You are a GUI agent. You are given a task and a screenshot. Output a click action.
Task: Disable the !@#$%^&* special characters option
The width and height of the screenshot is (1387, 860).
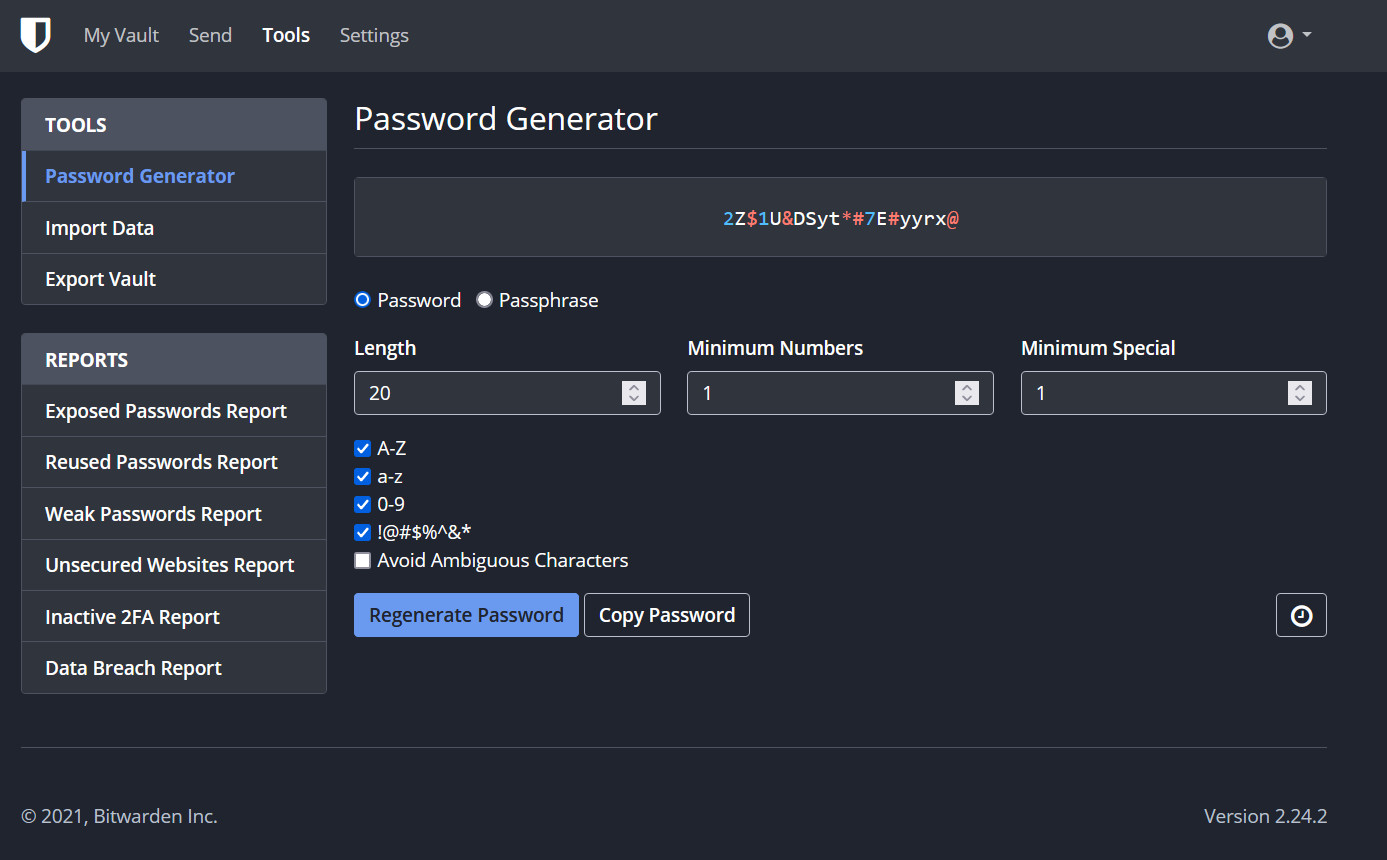(362, 532)
